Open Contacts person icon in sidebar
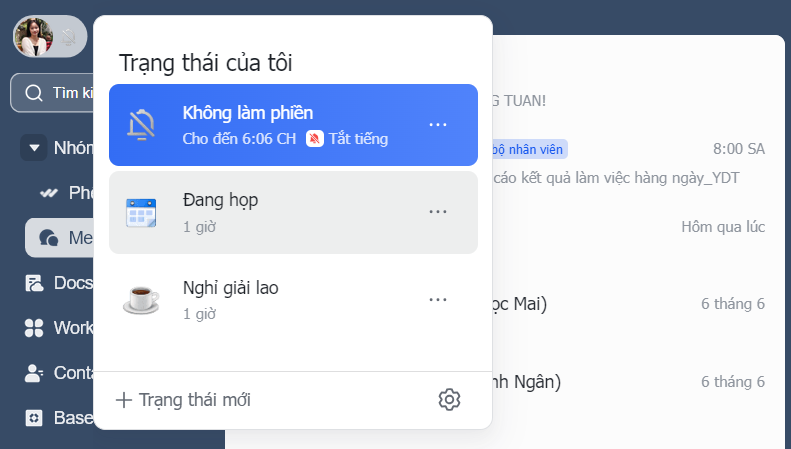 (x=34, y=373)
